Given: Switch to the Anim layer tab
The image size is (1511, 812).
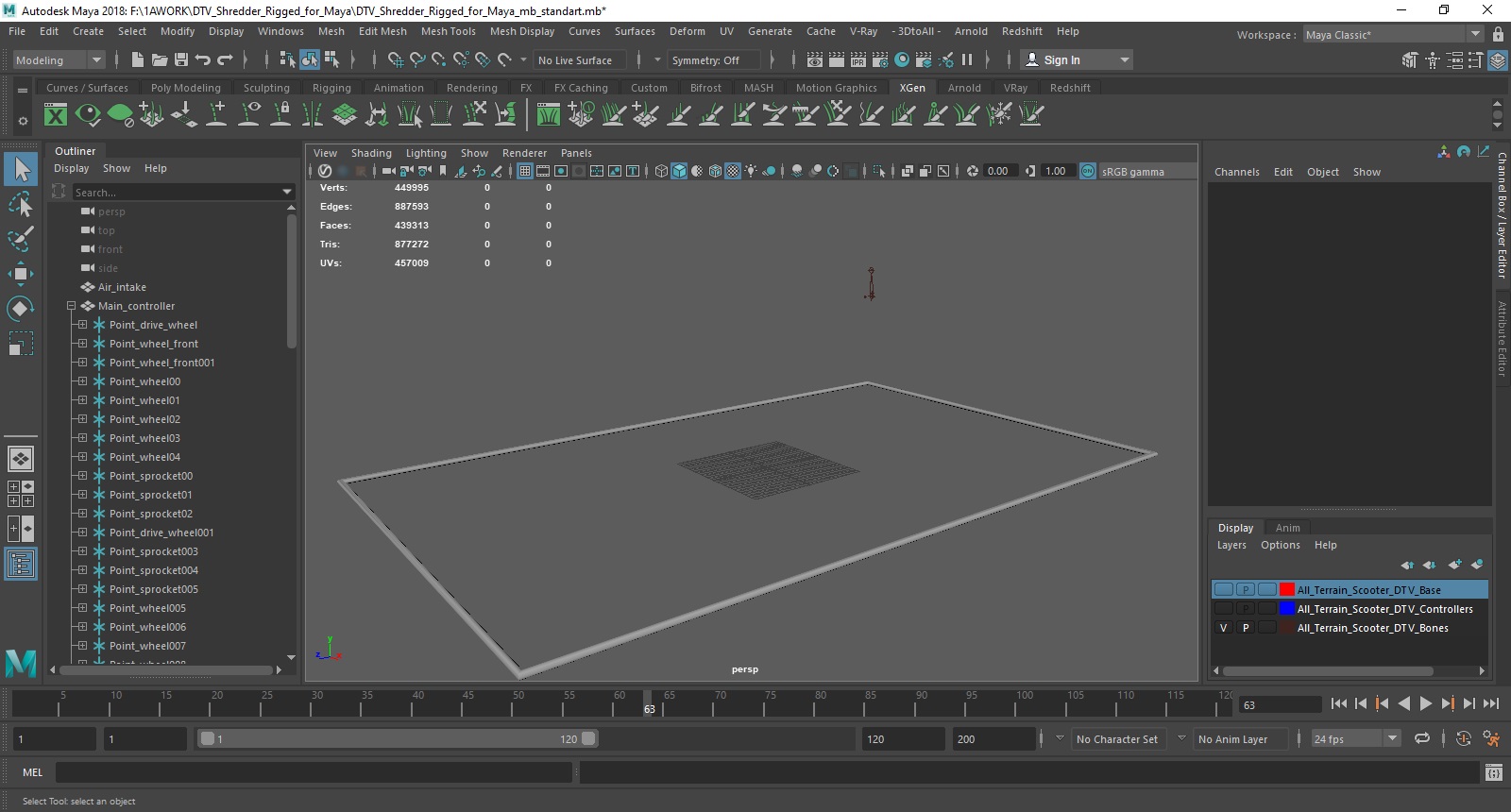Looking at the screenshot, I should (1287, 528).
